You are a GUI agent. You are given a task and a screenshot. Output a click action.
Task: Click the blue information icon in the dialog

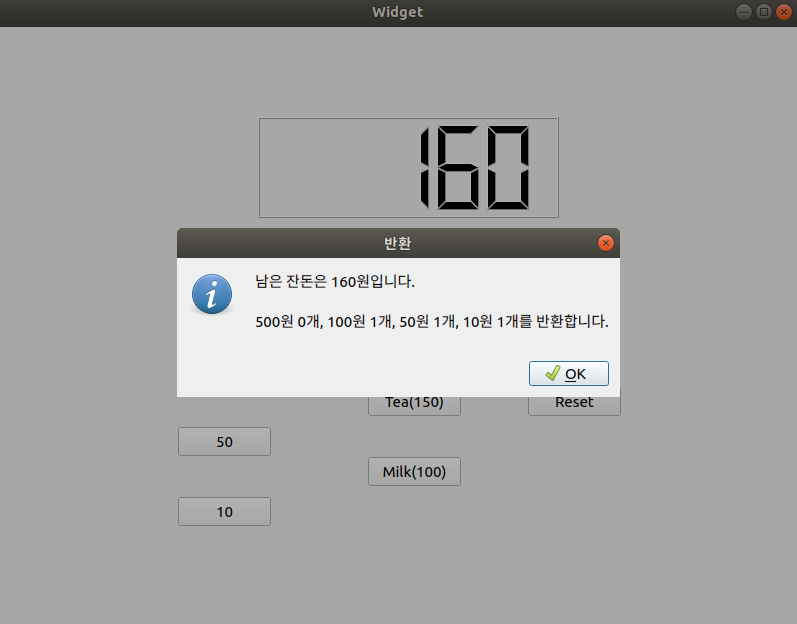(212, 294)
